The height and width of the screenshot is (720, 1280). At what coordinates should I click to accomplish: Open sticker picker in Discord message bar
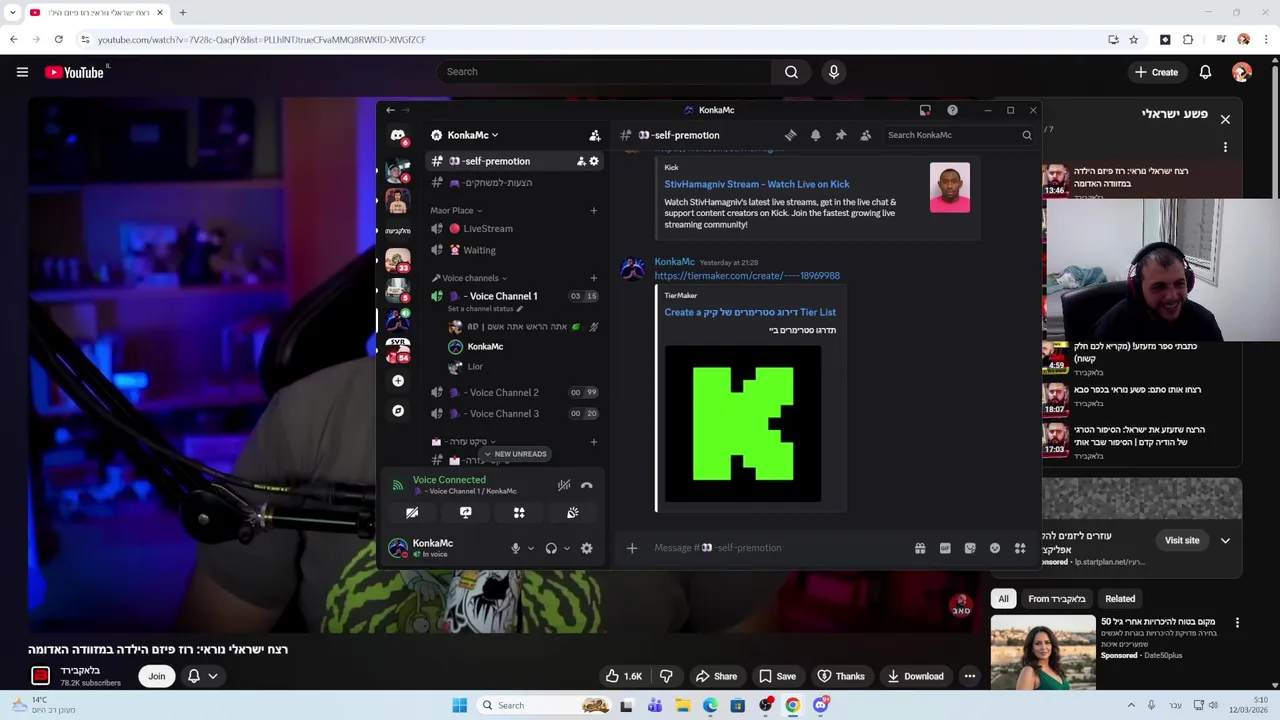pyautogui.click(x=970, y=548)
